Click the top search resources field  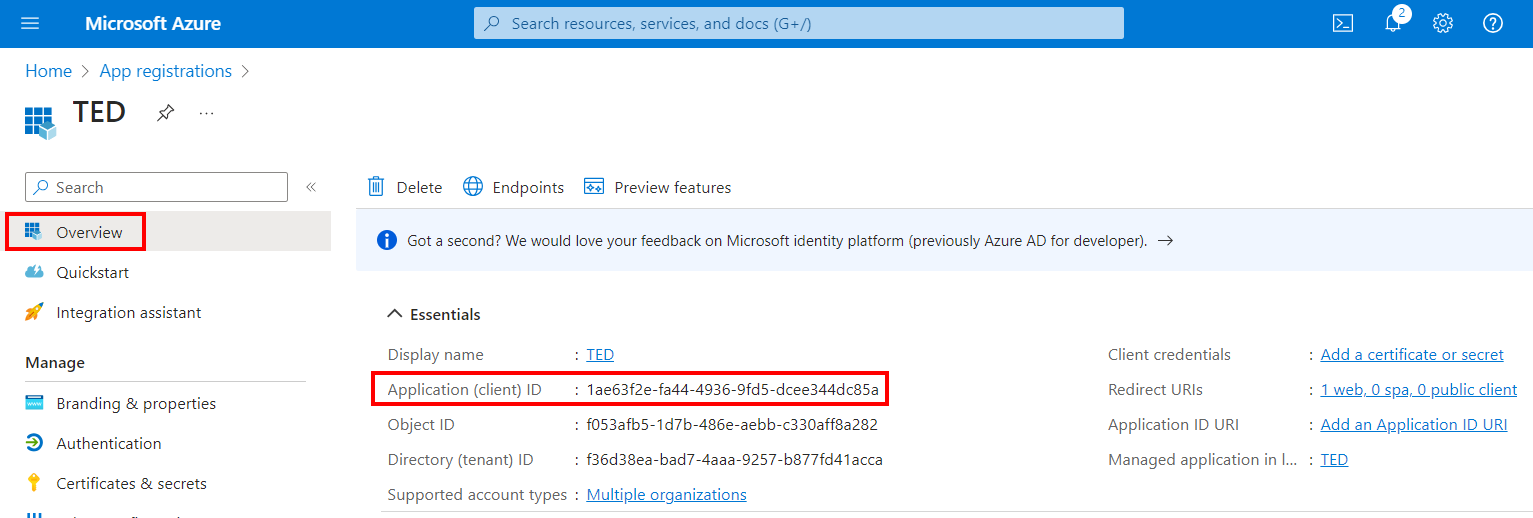click(x=799, y=23)
